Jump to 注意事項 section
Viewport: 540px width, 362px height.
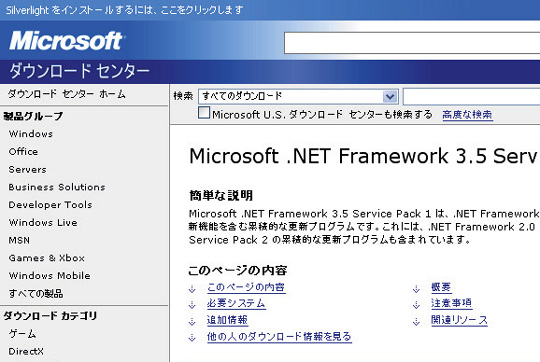451,303
